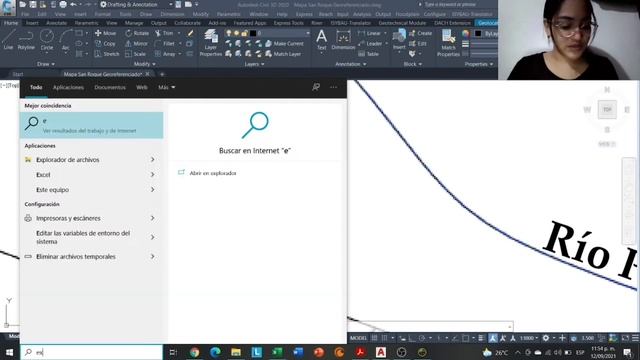Toggle snap mode in status bar
Image resolution: width=640 pixels, height=360 pixels.
pos(384,338)
